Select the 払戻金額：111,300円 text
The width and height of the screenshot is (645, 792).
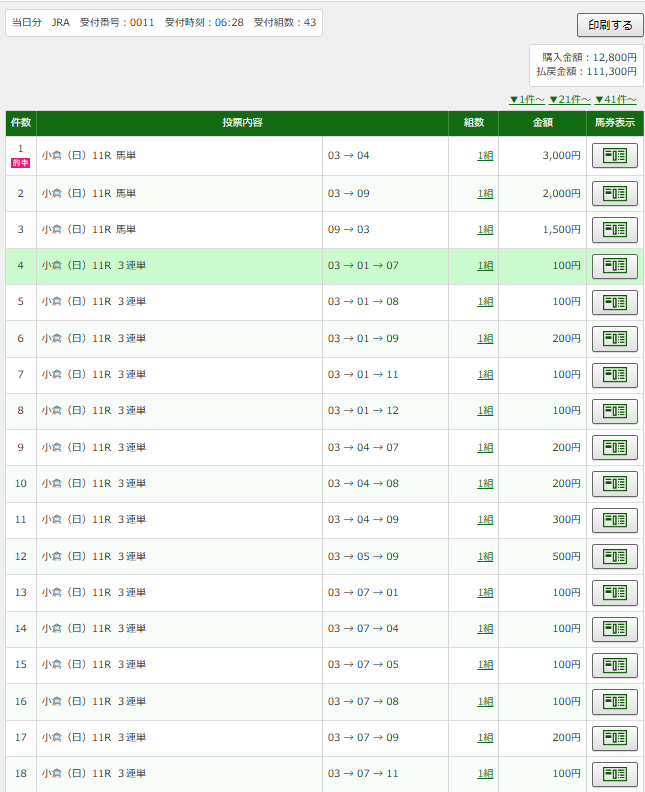(x=586, y=72)
